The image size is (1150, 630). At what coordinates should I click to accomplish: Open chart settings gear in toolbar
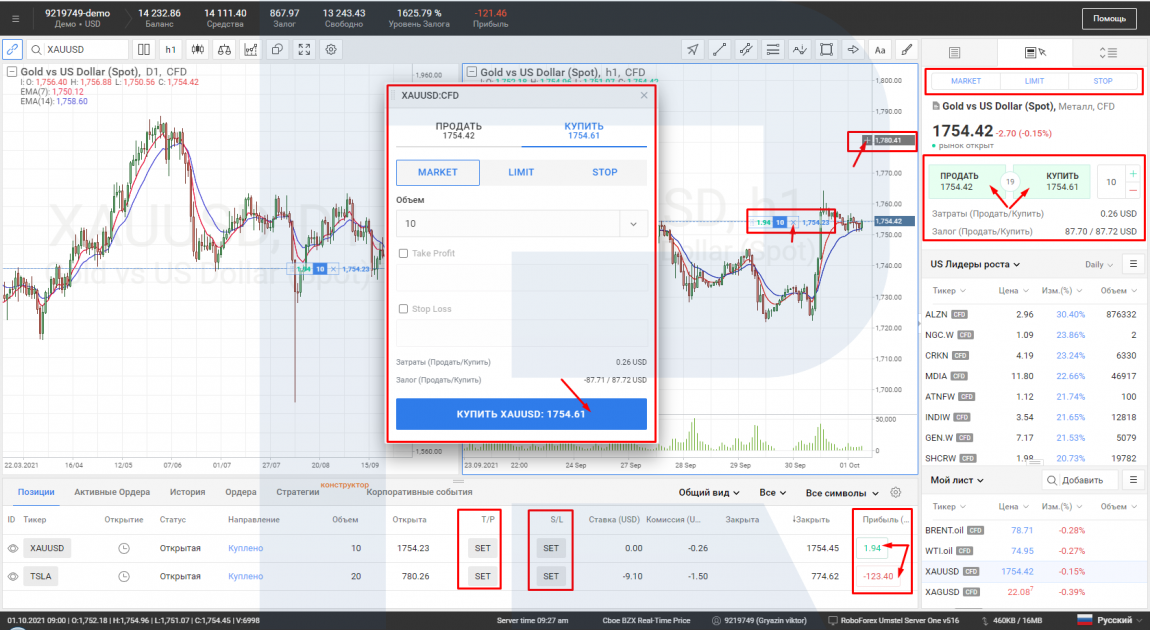coord(331,49)
